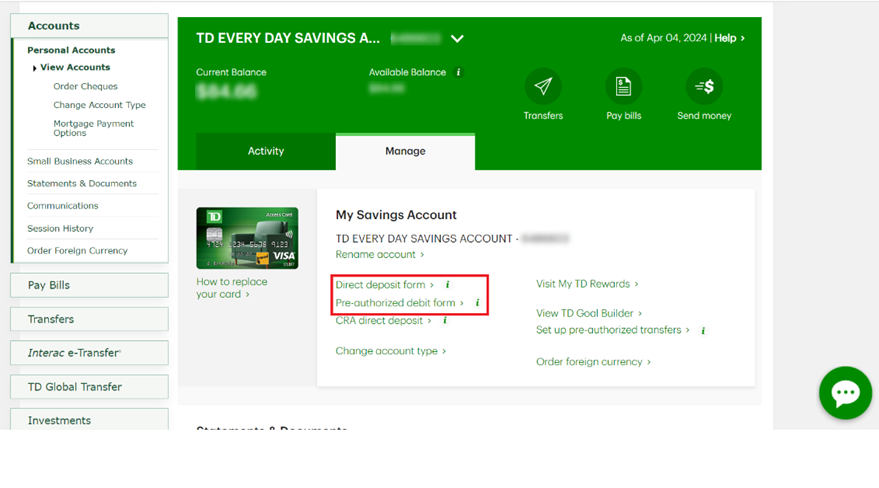Click As of Apr 04, 2024 text
The height and width of the screenshot is (488, 879).
pyautogui.click(x=663, y=38)
